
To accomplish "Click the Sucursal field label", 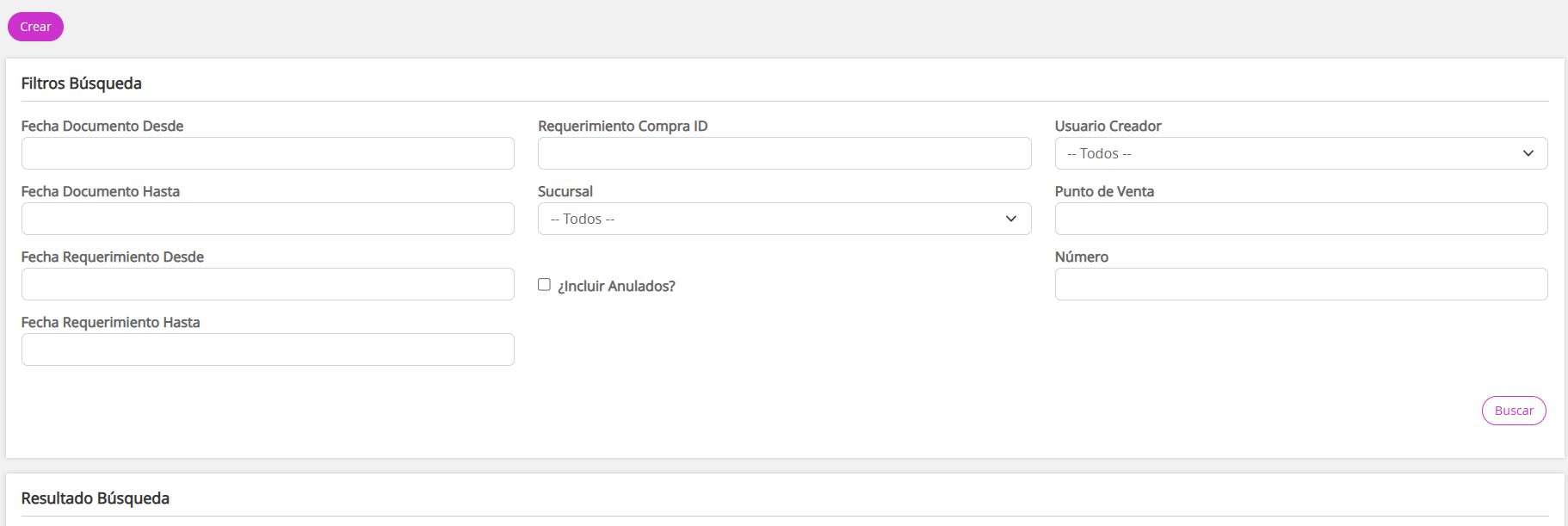I will pyautogui.click(x=565, y=192).
